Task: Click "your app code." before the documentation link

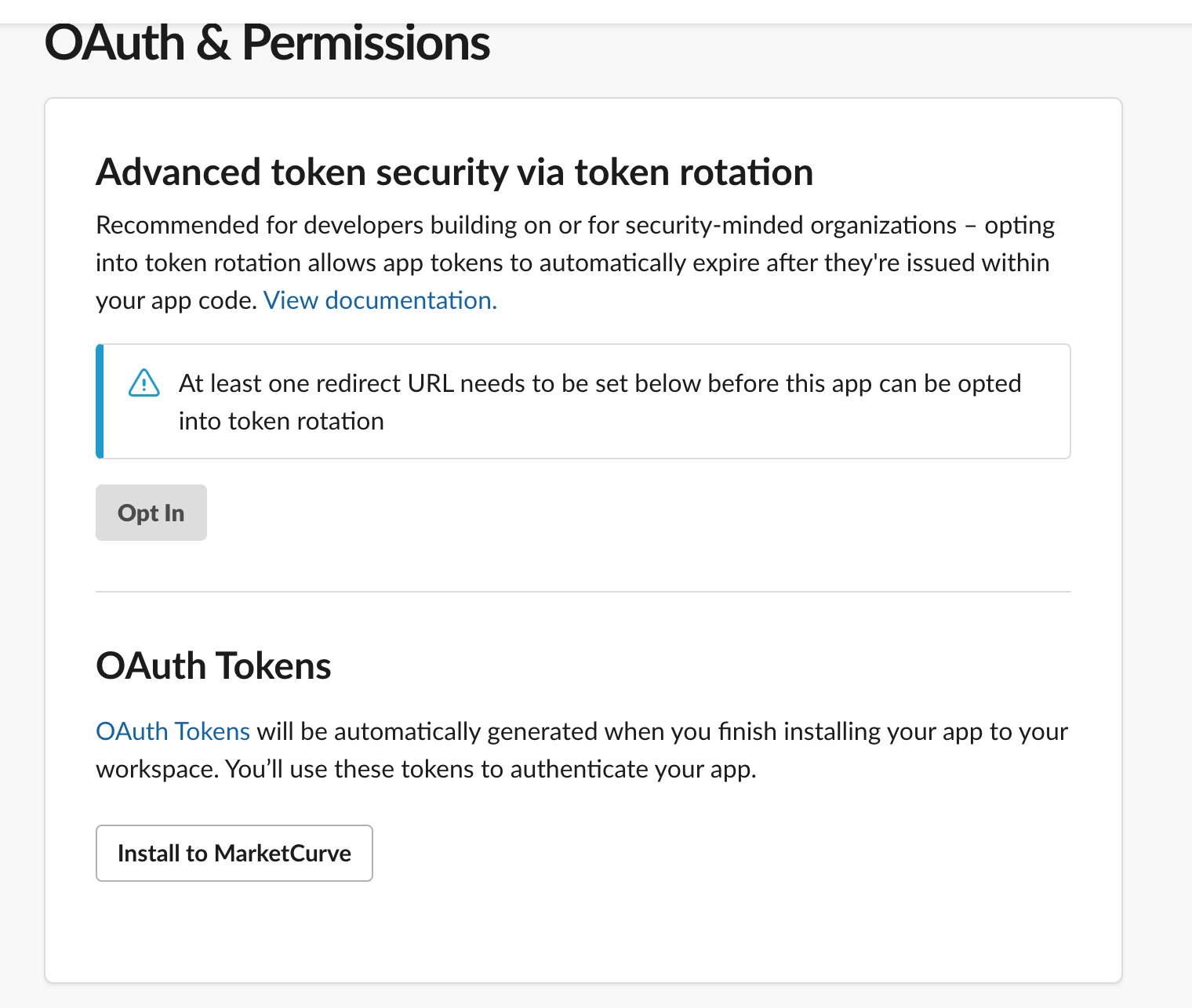Action: [x=176, y=300]
